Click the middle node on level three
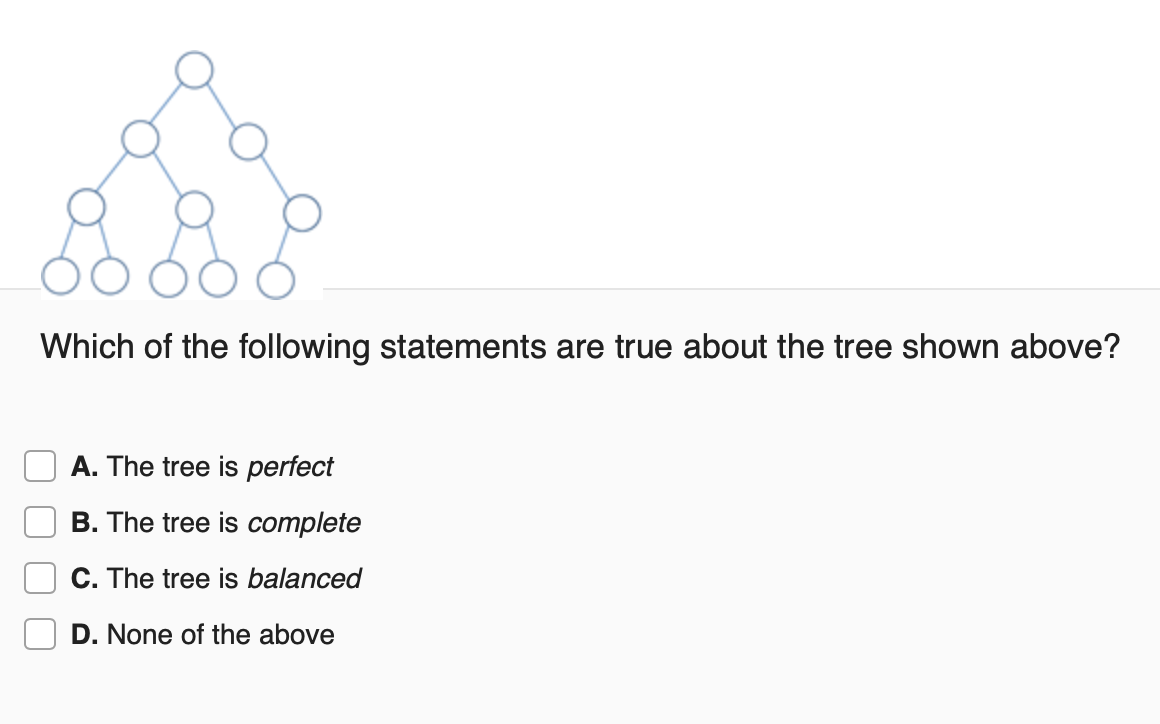Image resolution: width=1160 pixels, height=724 pixels. (x=195, y=210)
